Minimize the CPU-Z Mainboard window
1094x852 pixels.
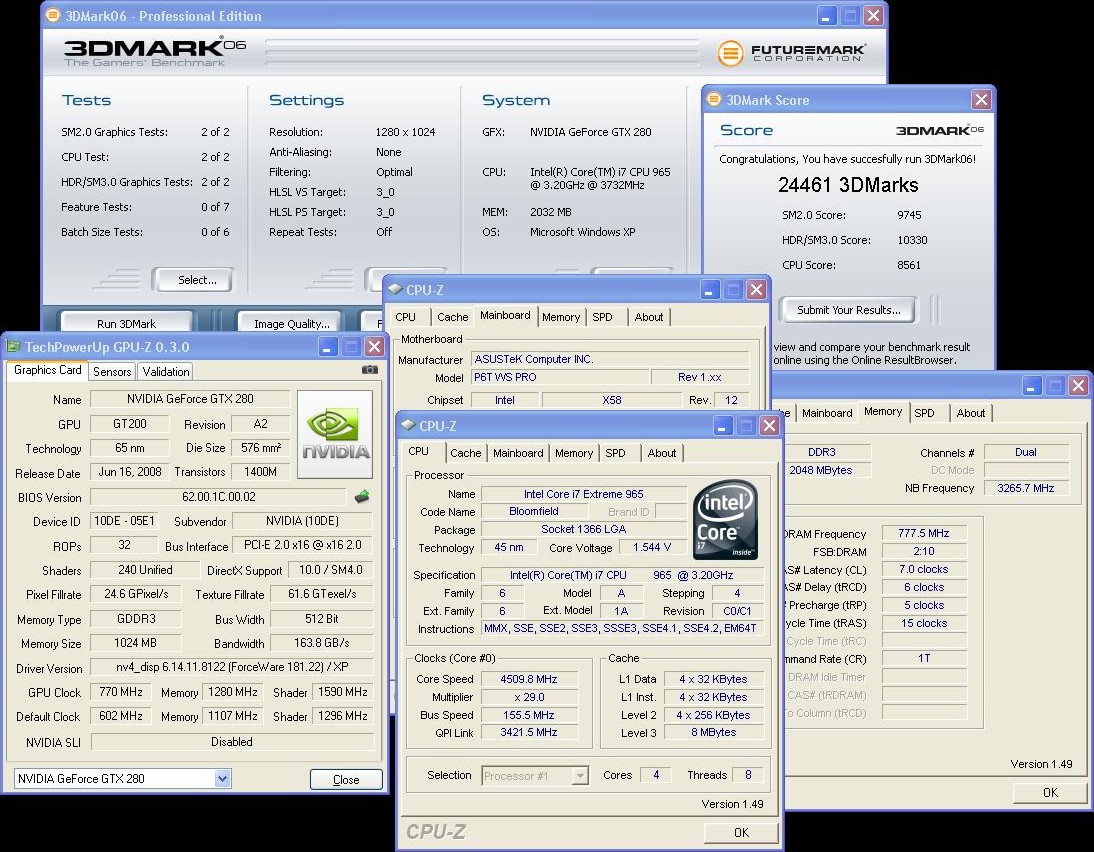point(710,290)
